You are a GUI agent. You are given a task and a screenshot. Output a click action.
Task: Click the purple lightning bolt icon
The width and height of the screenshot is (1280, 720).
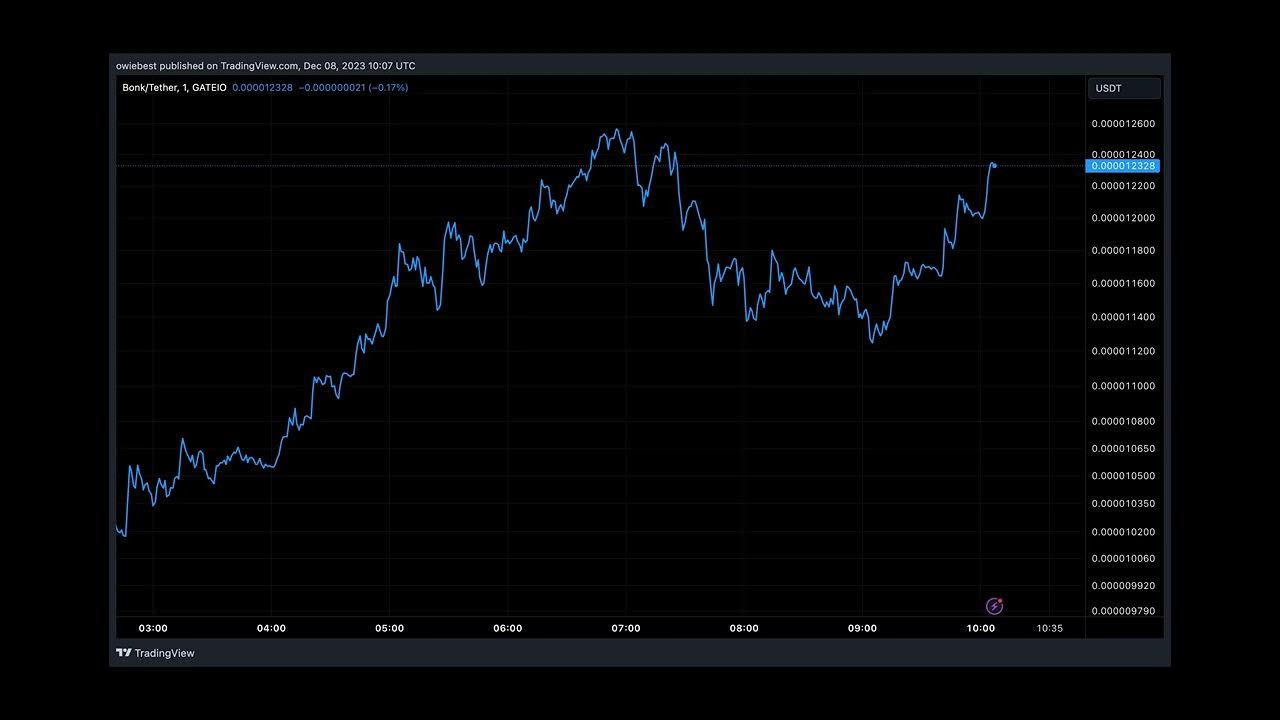[994, 606]
